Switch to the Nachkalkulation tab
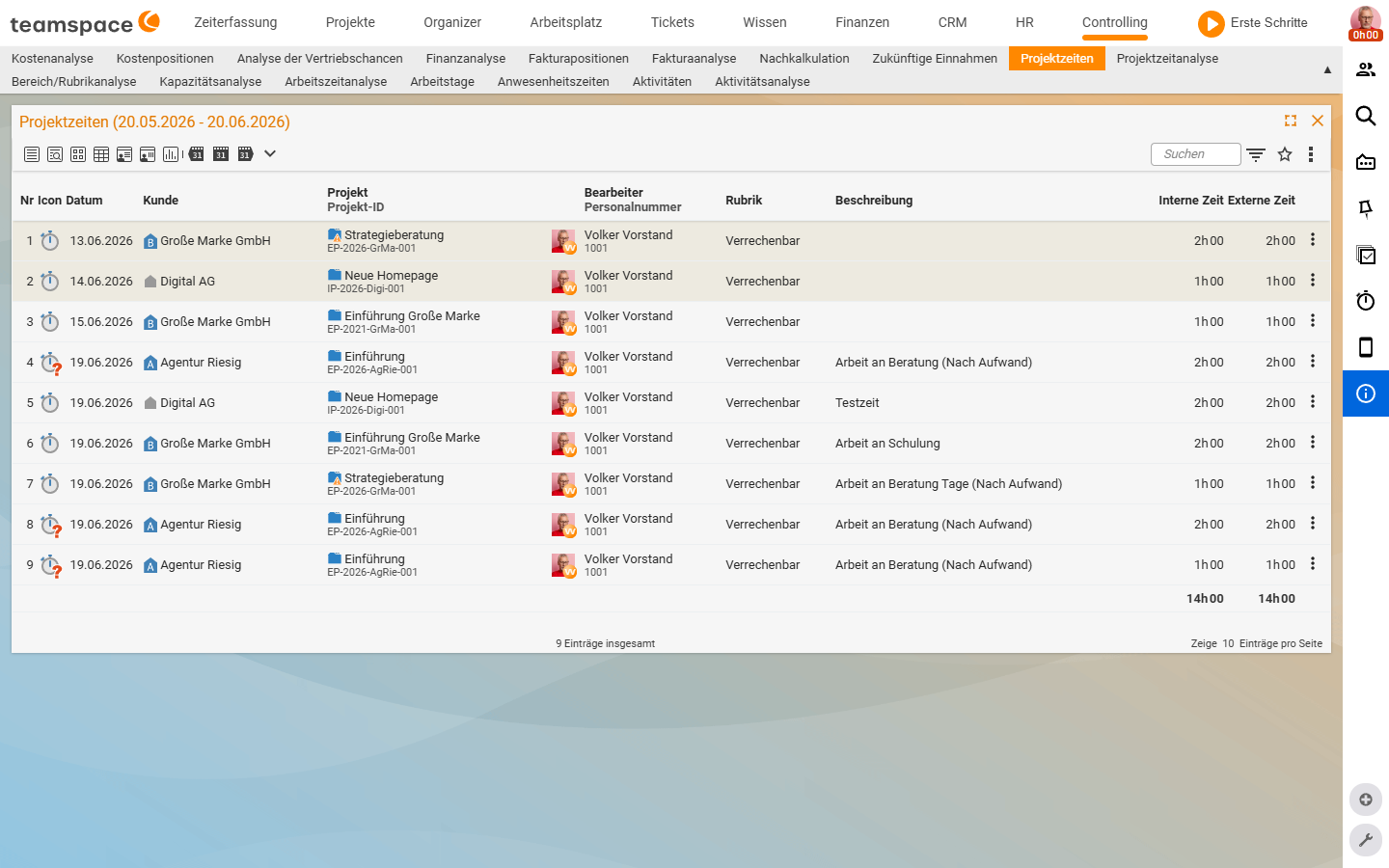This screenshot has width=1389, height=868. tap(804, 59)
